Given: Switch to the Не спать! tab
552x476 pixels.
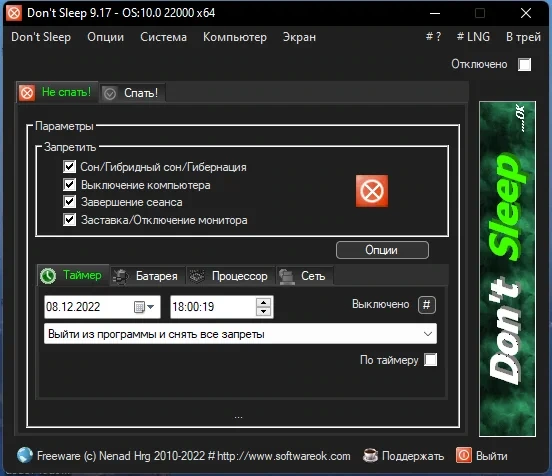Looking at the screenshot, I should tap(57, 93).
